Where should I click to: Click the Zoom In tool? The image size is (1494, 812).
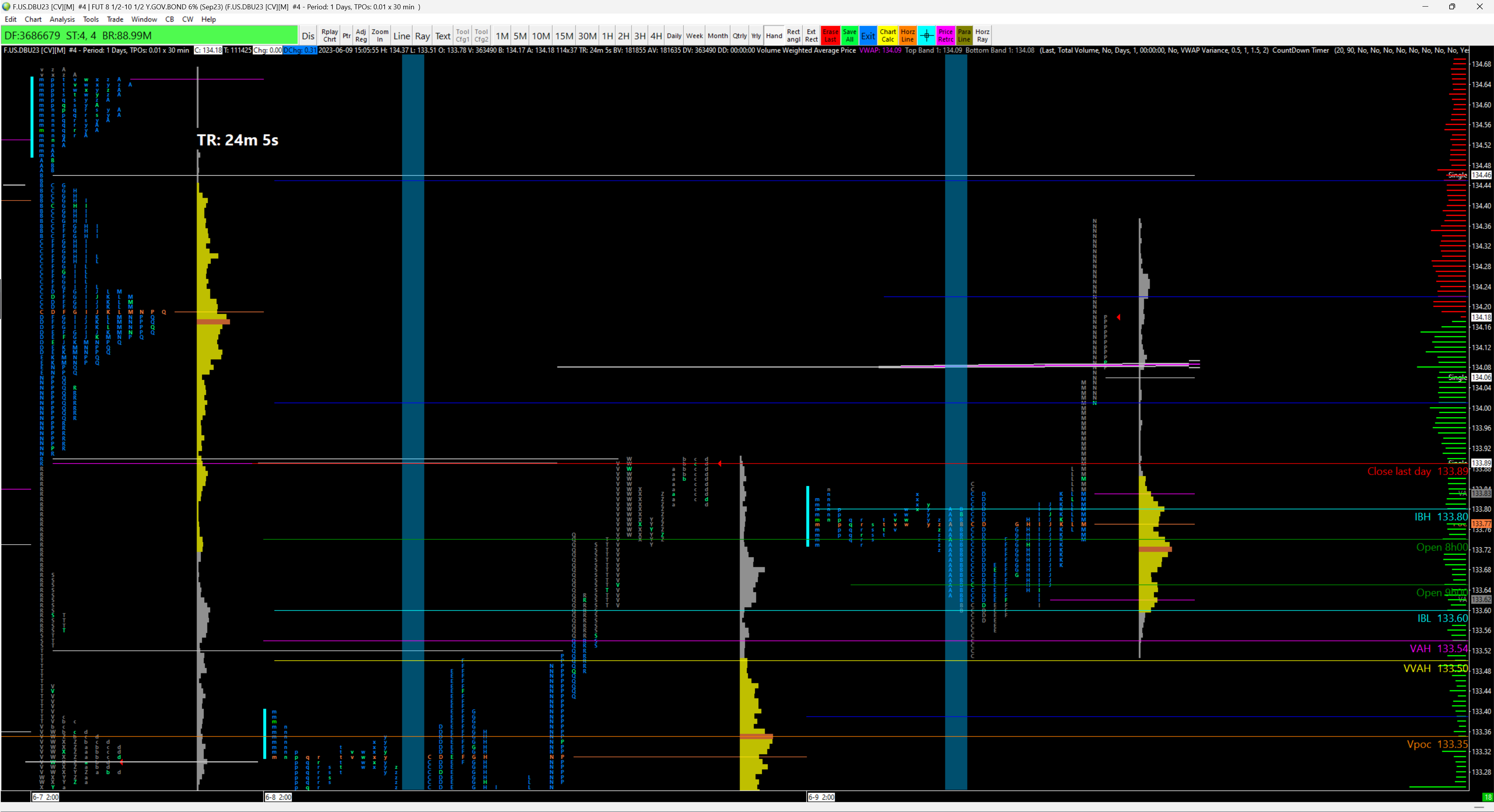(380, 35)
